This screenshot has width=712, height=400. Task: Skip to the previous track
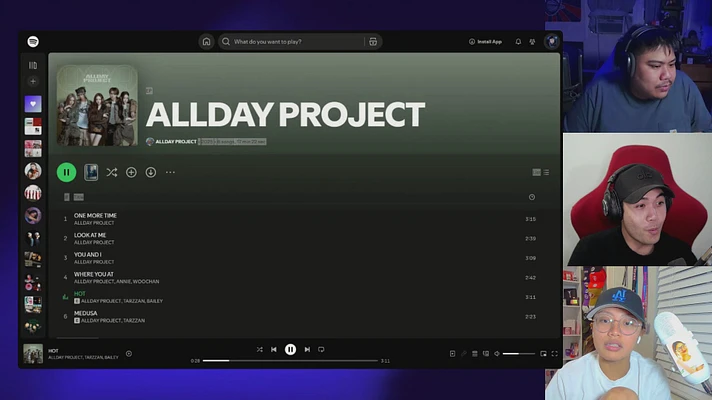click(x=274, y=350)
